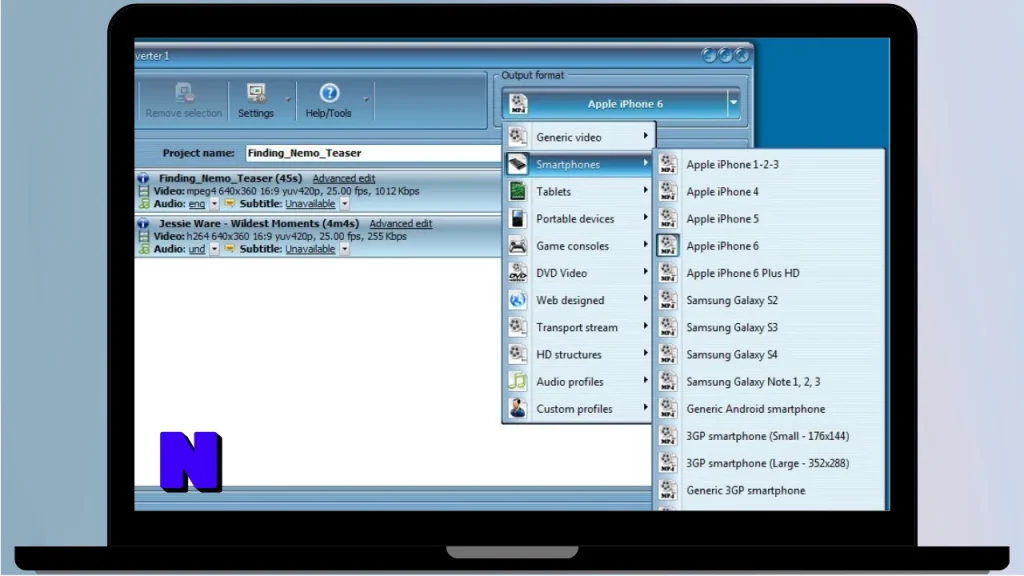Open the Game consoles menu entry
This screenshot has width=1024, height=576.
coord(578,246)
